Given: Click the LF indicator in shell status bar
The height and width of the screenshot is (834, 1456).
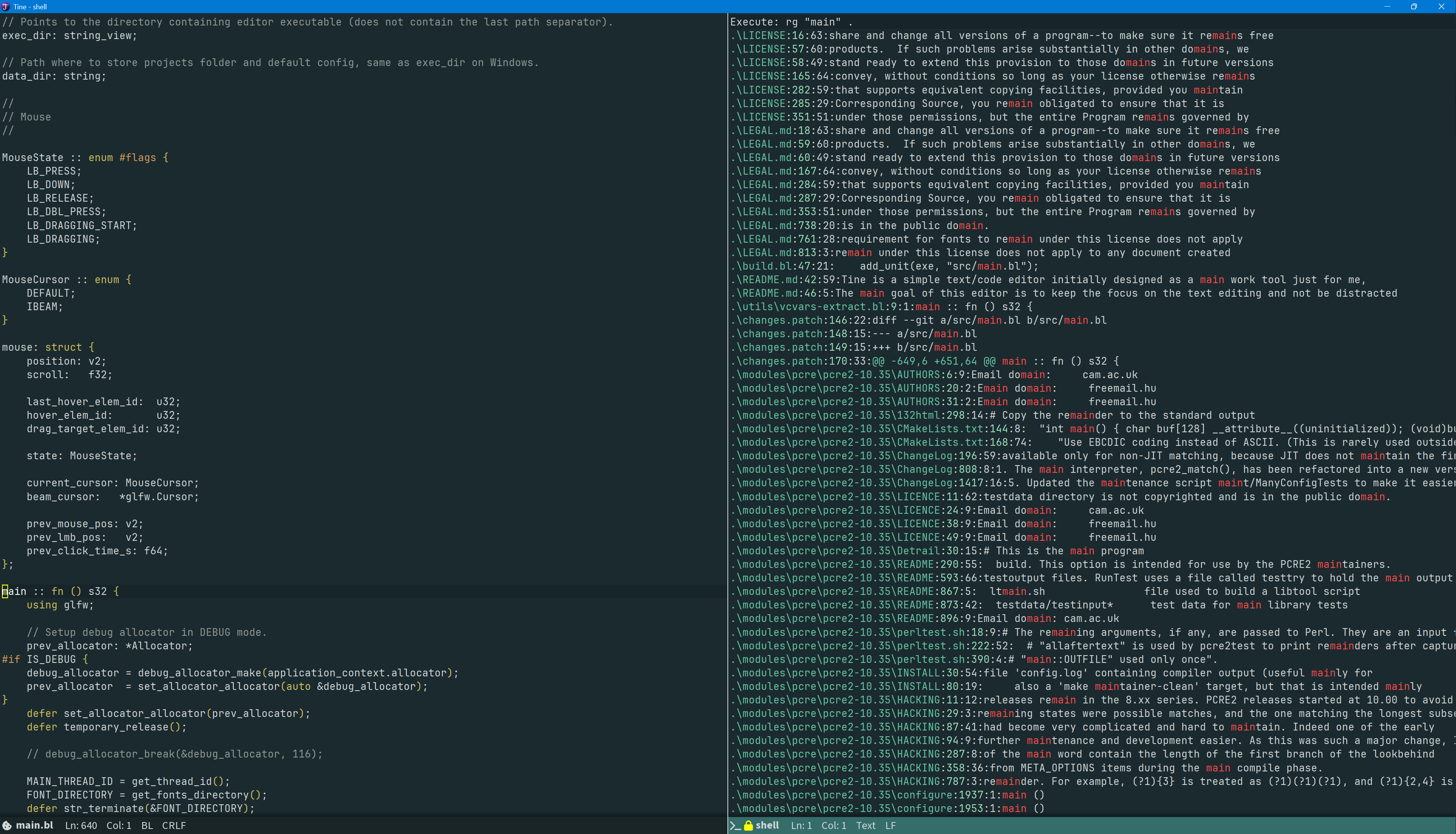Looking at the screenshot, I should click(x=890, y=826).
